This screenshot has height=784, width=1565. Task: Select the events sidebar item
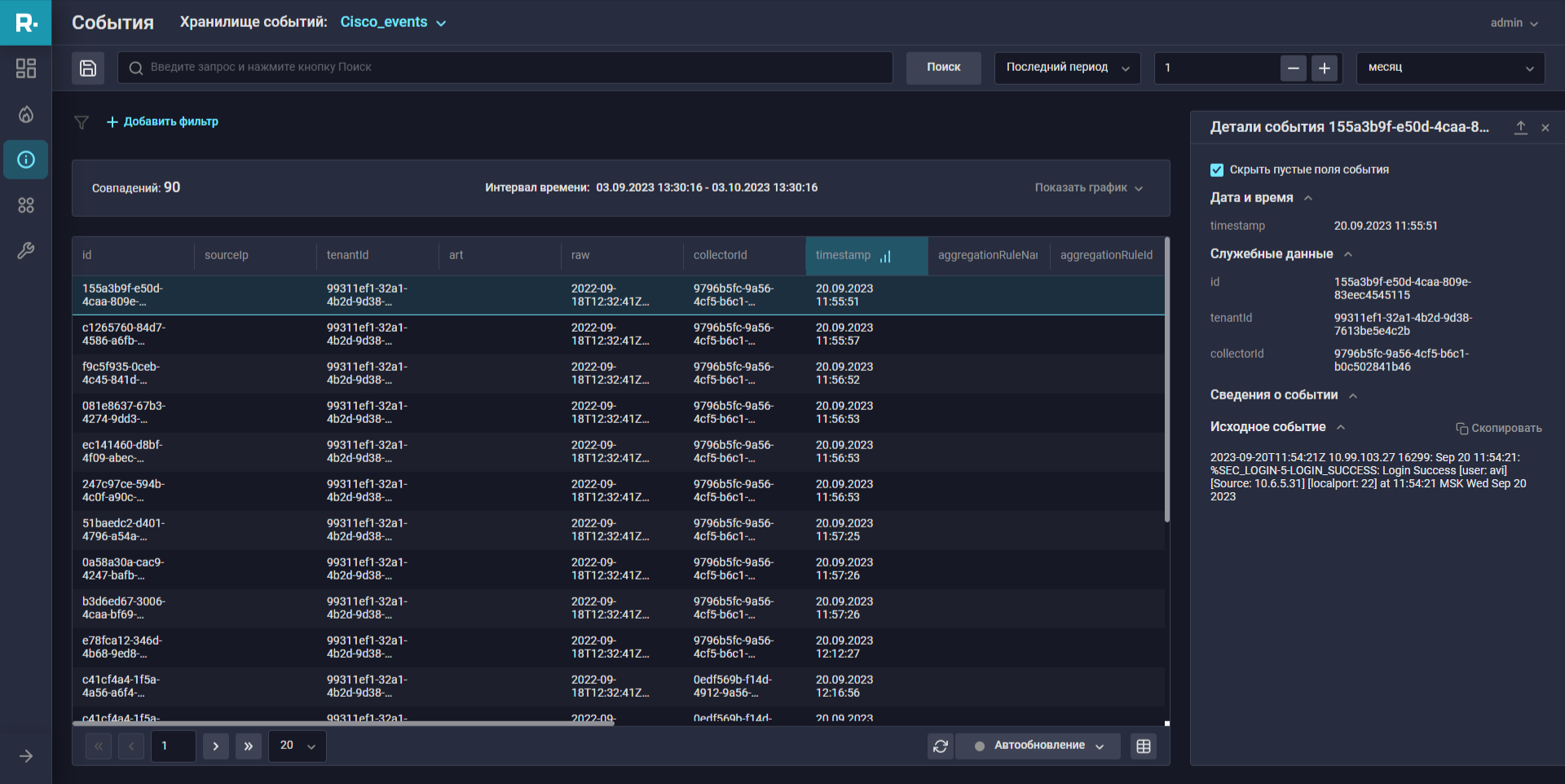click(x=26, y=160)
